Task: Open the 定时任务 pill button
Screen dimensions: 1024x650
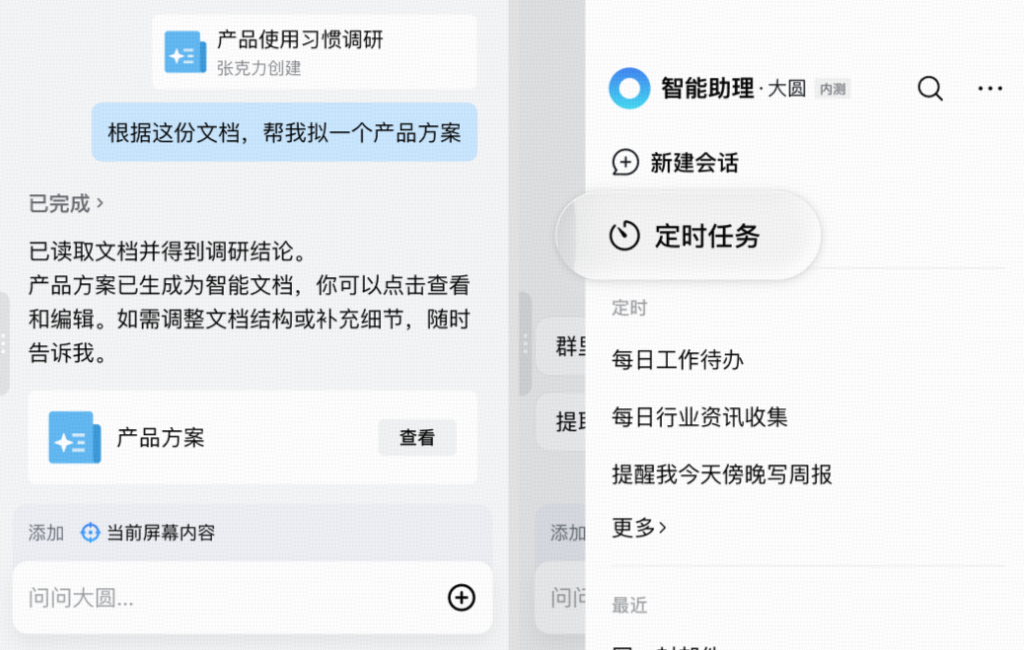Action: tap(689, 235)
